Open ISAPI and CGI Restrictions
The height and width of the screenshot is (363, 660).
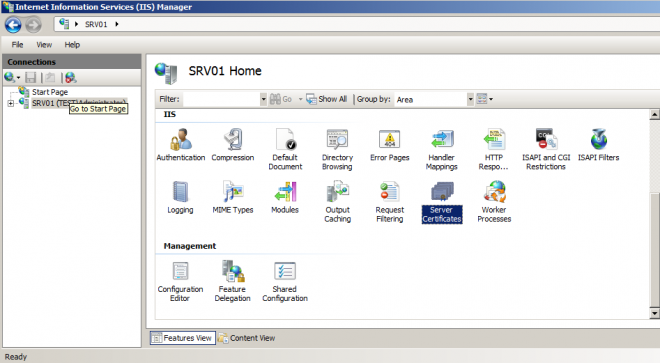coord(546,149)
